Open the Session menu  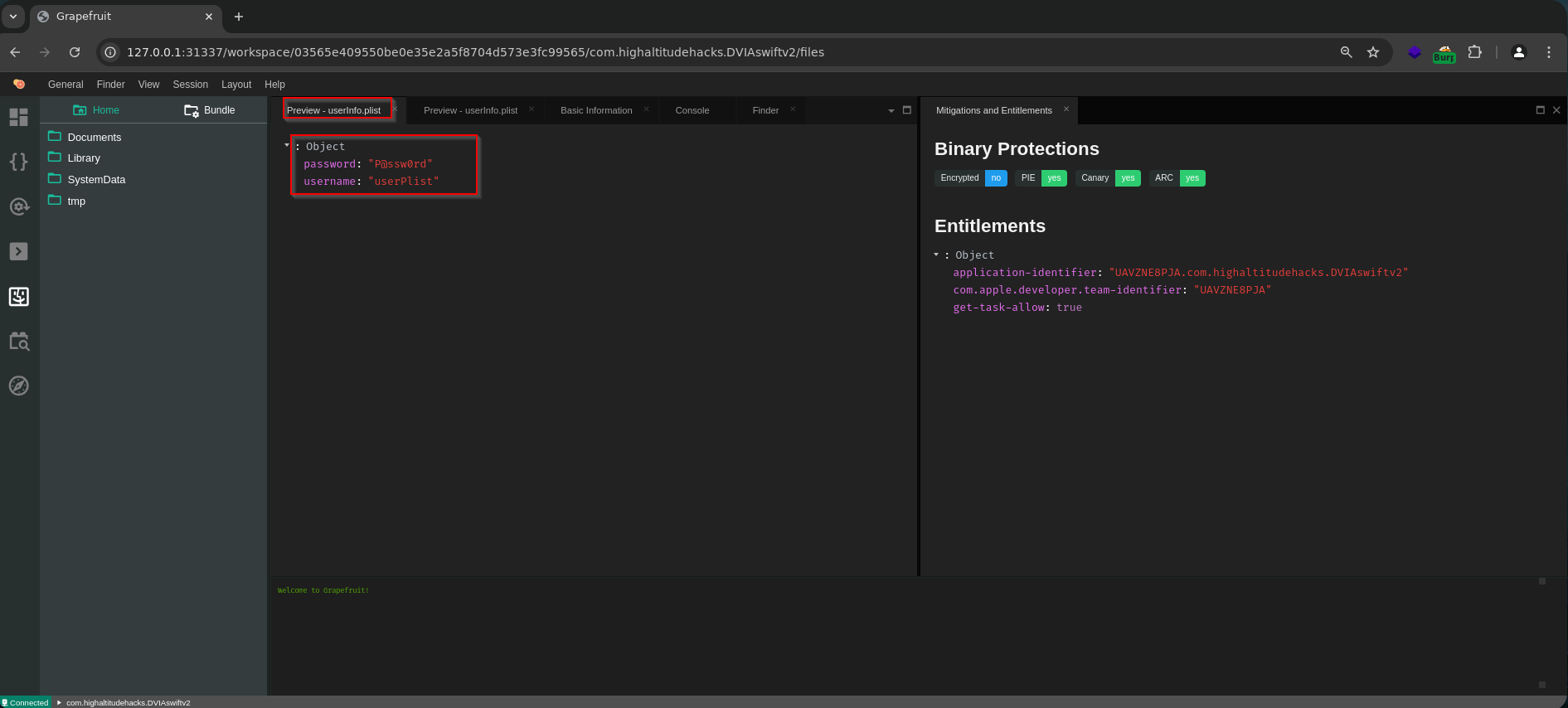pyautogui.click(x=190, y=85)
